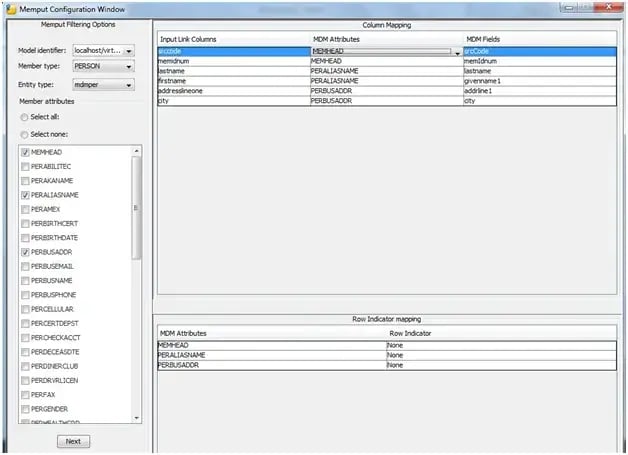
Task: Click the Next button
Action: point(73,441)
